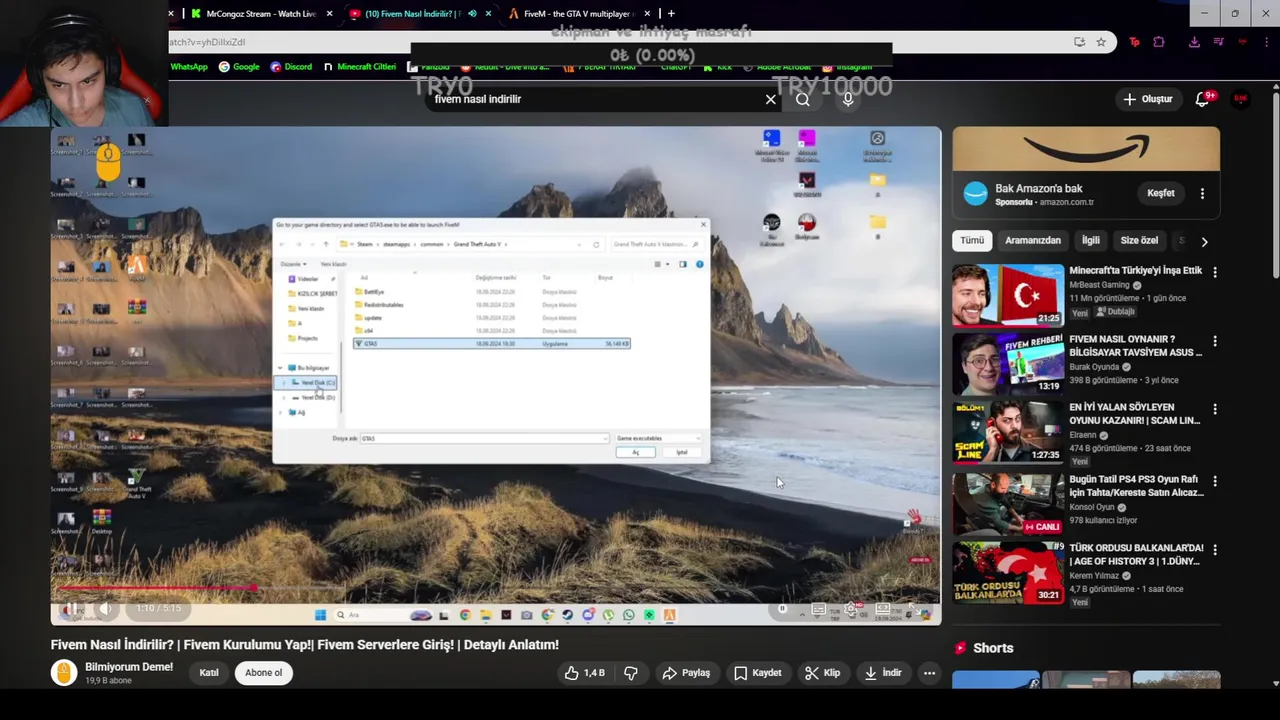The width and height of the screenshot is (1280, 720).
Task: Like the video with the thumbs-up button
Action: [x=584, y=673]
